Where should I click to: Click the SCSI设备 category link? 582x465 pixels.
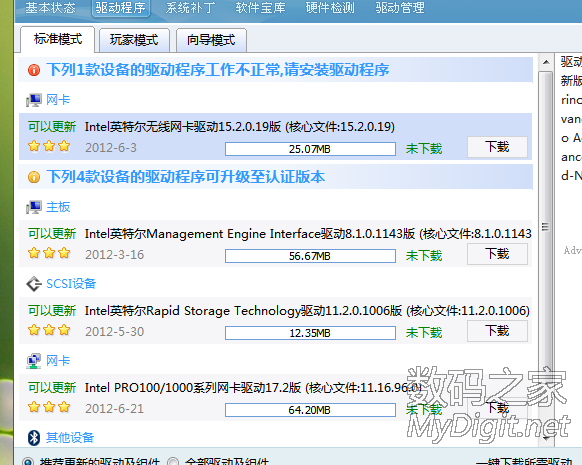tap(71, 284)
